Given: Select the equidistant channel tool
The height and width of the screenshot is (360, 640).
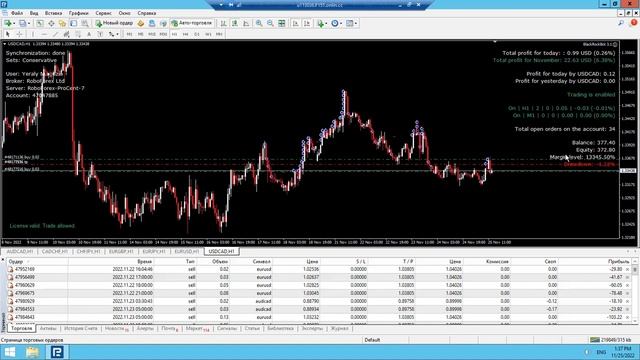Looking at the screenshot, I should click(x=66, y=34).
